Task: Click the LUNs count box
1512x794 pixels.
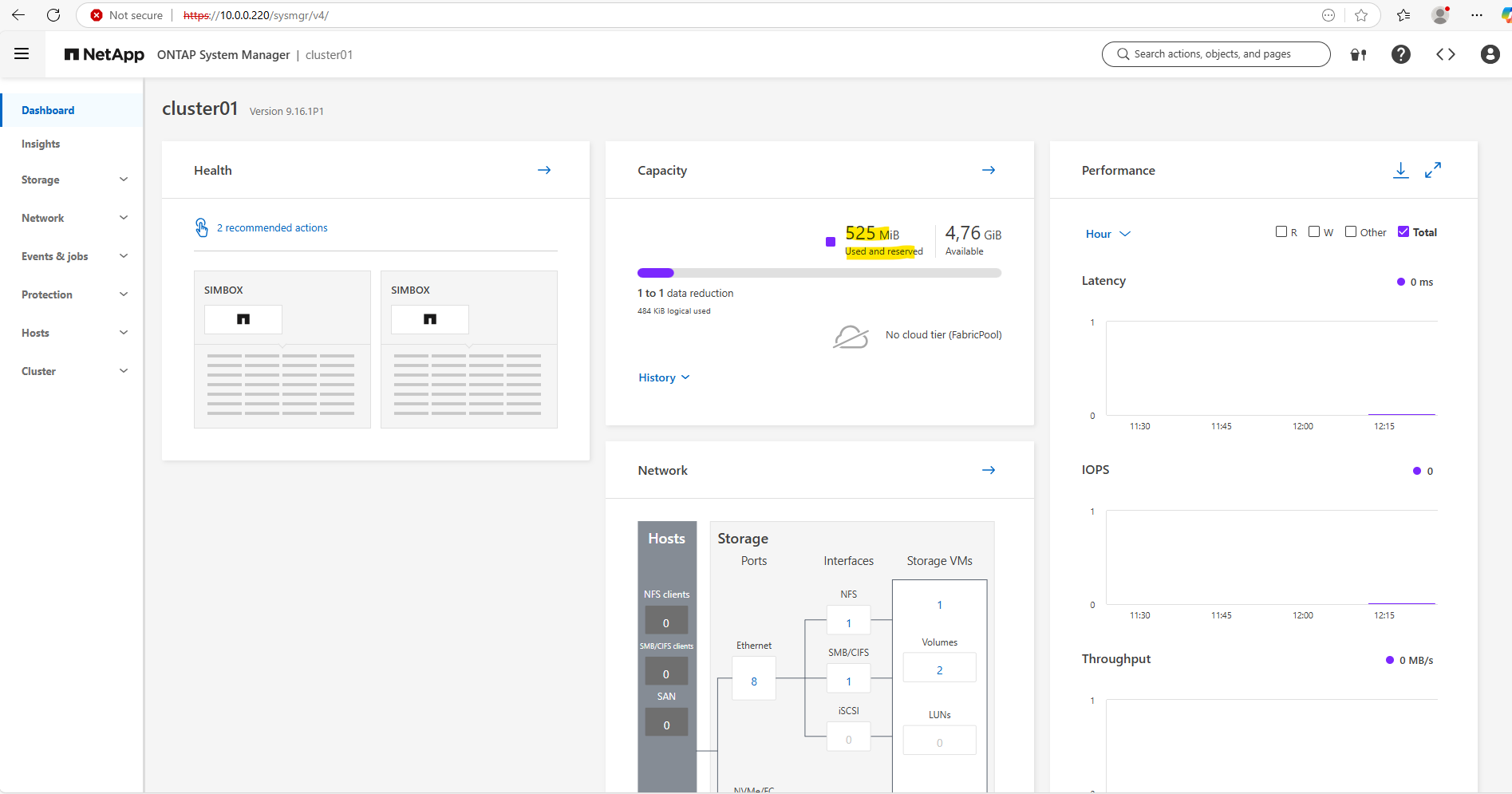Action: 939,741
